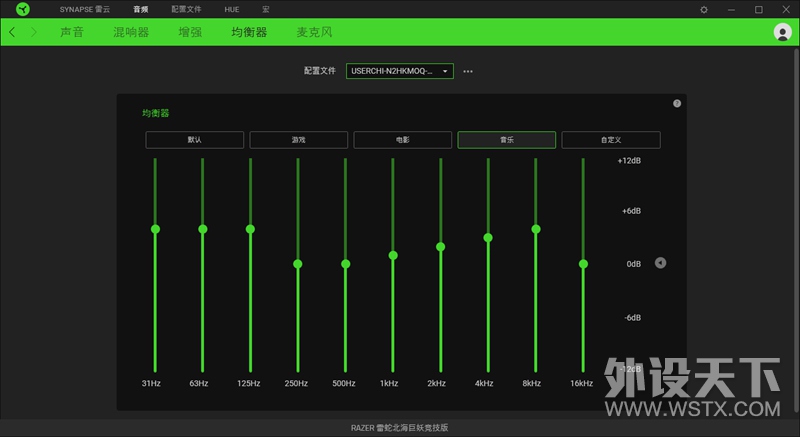Click the 31Hz slider handle
800x437 pixels.
[x=156, y=229]
